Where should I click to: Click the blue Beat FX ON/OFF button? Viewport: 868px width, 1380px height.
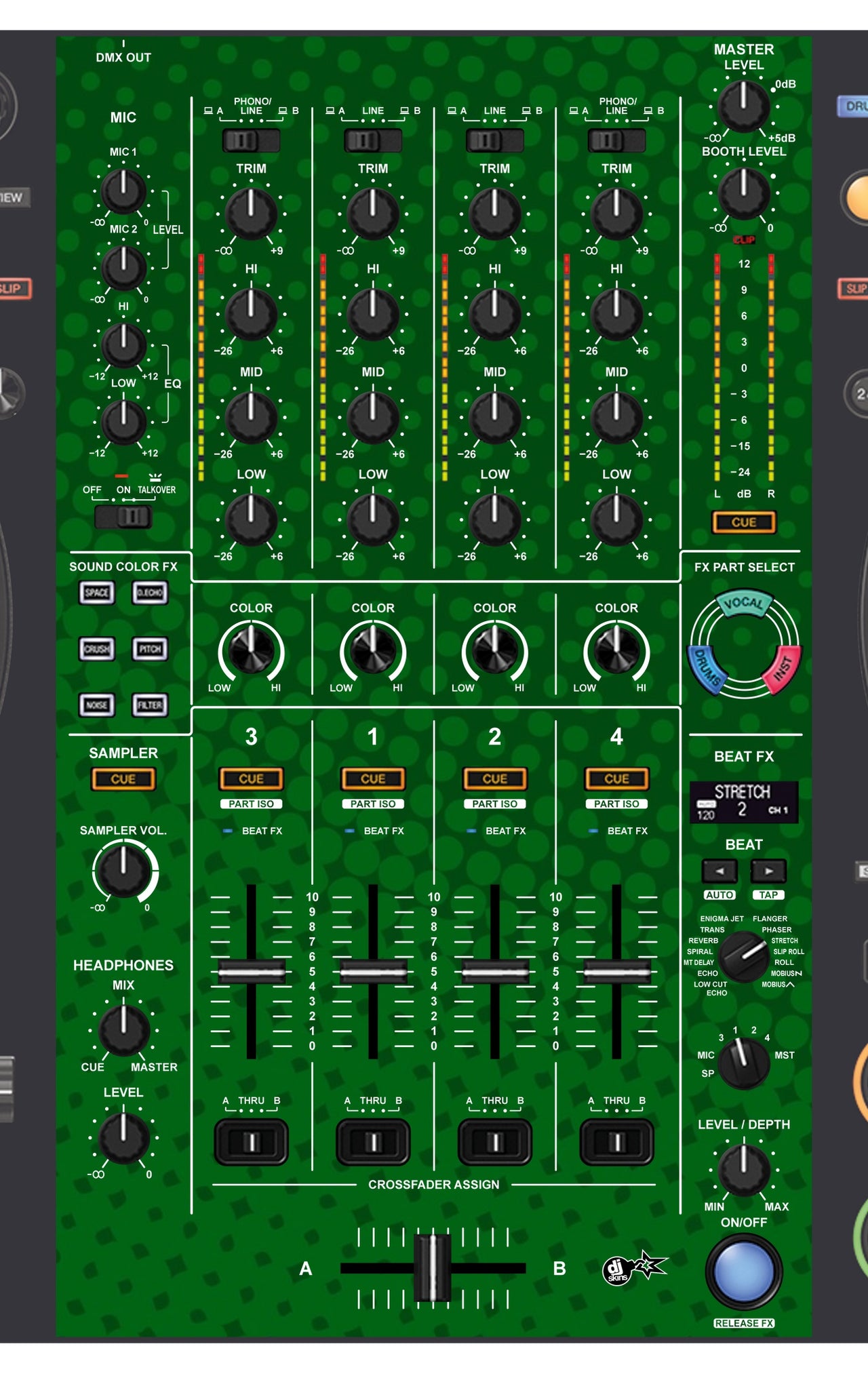pos(744,1271)
